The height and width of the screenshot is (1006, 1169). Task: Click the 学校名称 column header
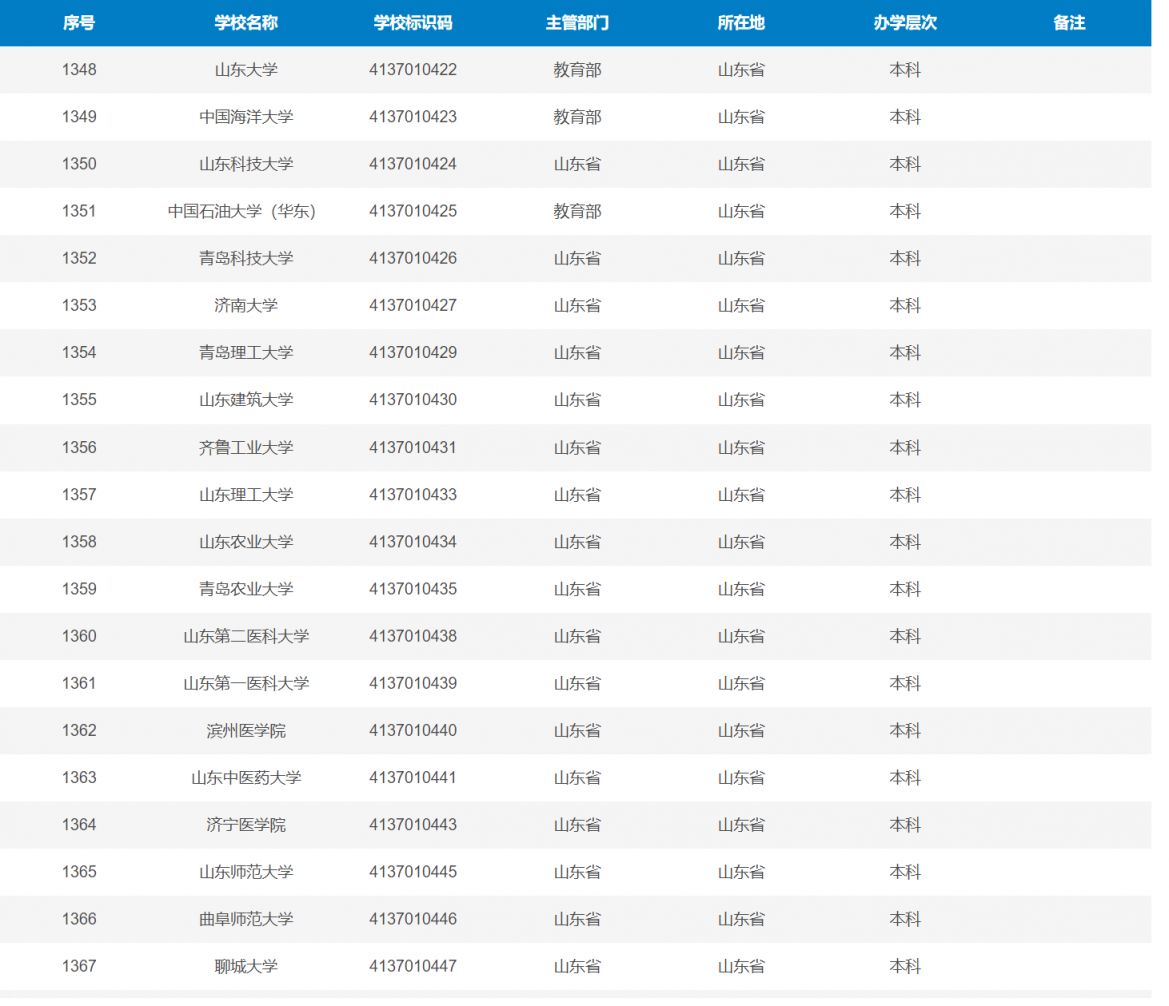(x=246, y=23)
